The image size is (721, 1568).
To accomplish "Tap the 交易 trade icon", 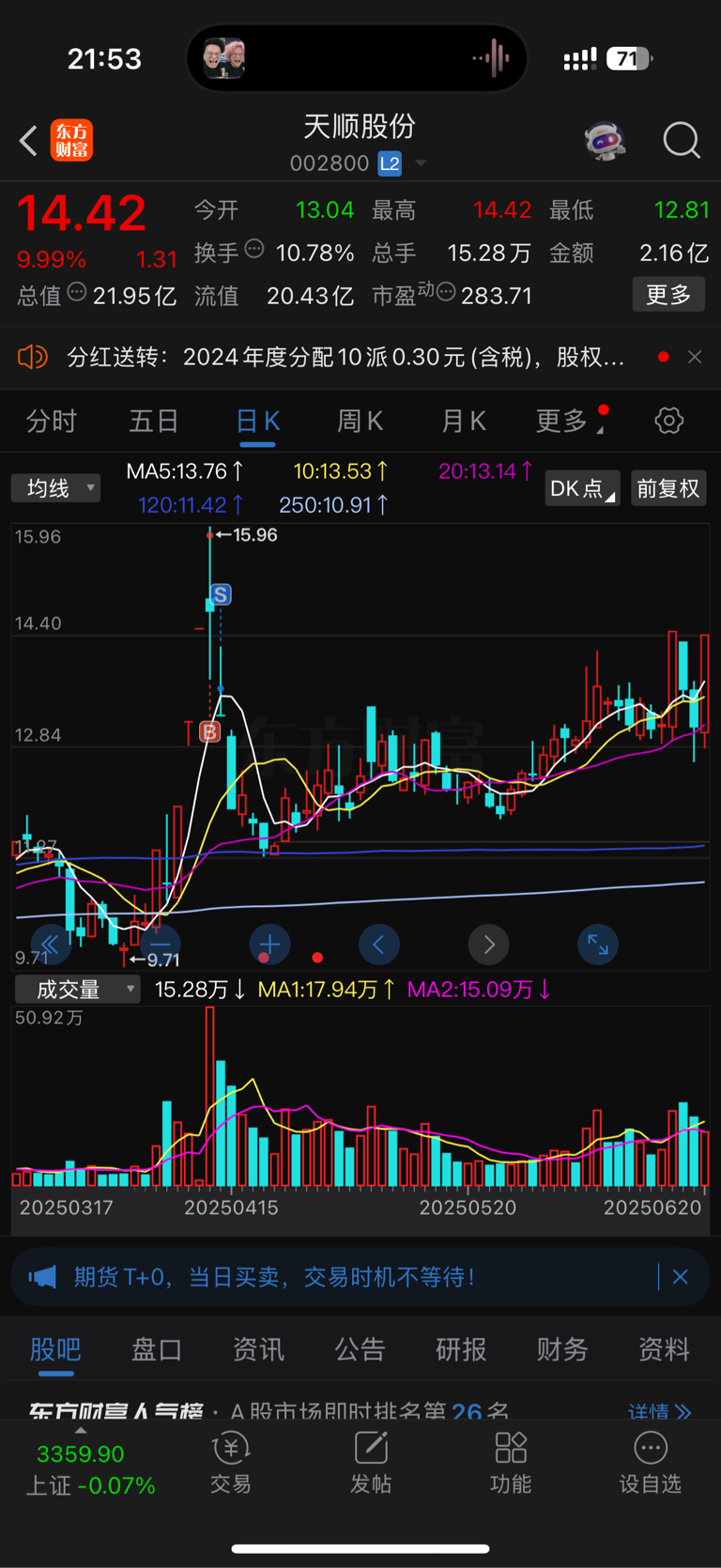I will coord(230,1463).
